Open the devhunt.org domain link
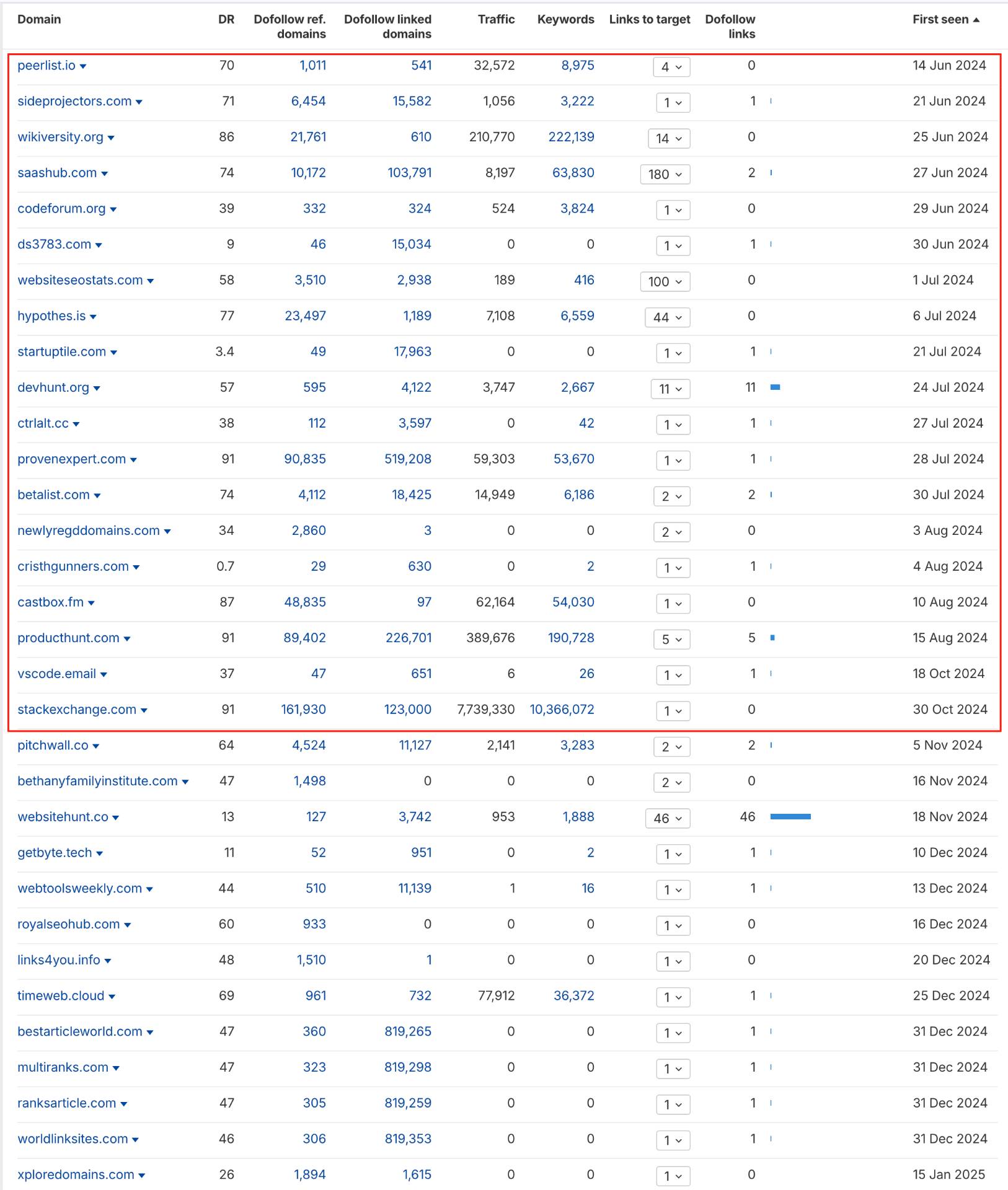 (x=53, y=387)
